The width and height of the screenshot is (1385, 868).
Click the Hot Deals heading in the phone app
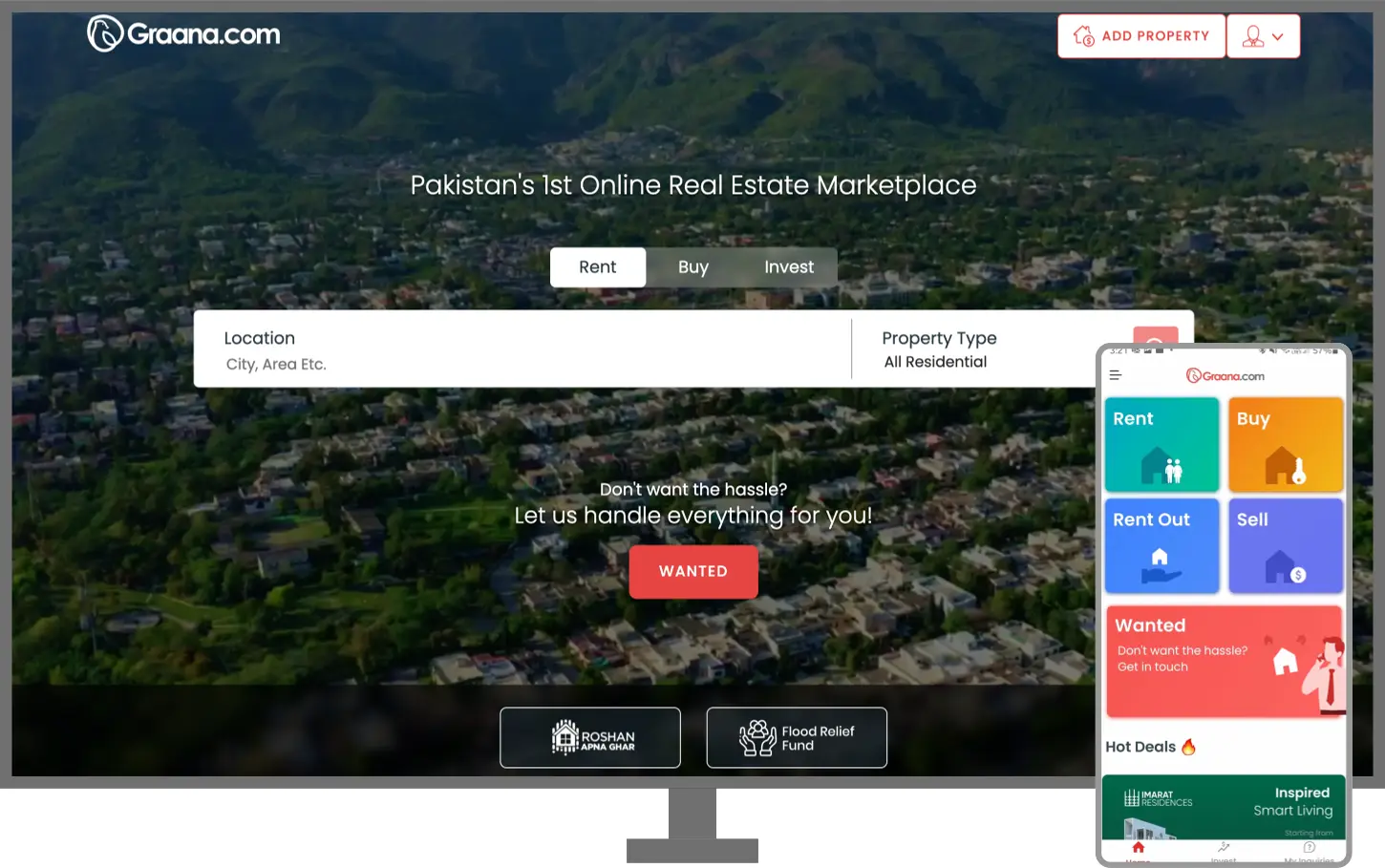click(1151, 747)
